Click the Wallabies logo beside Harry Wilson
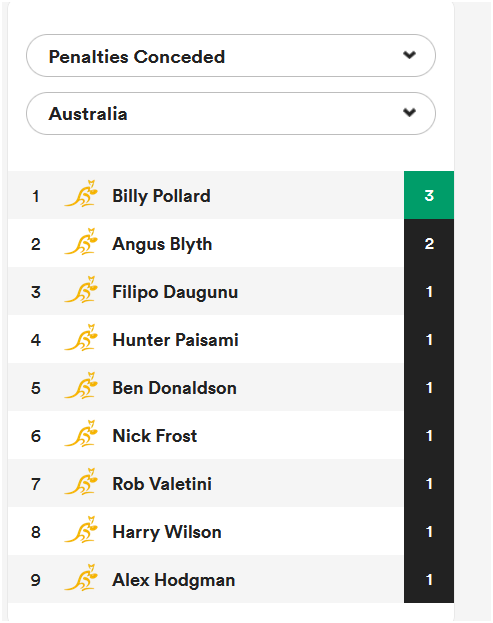Viewport: 493px width, 623px height. (x=81, y=530)
